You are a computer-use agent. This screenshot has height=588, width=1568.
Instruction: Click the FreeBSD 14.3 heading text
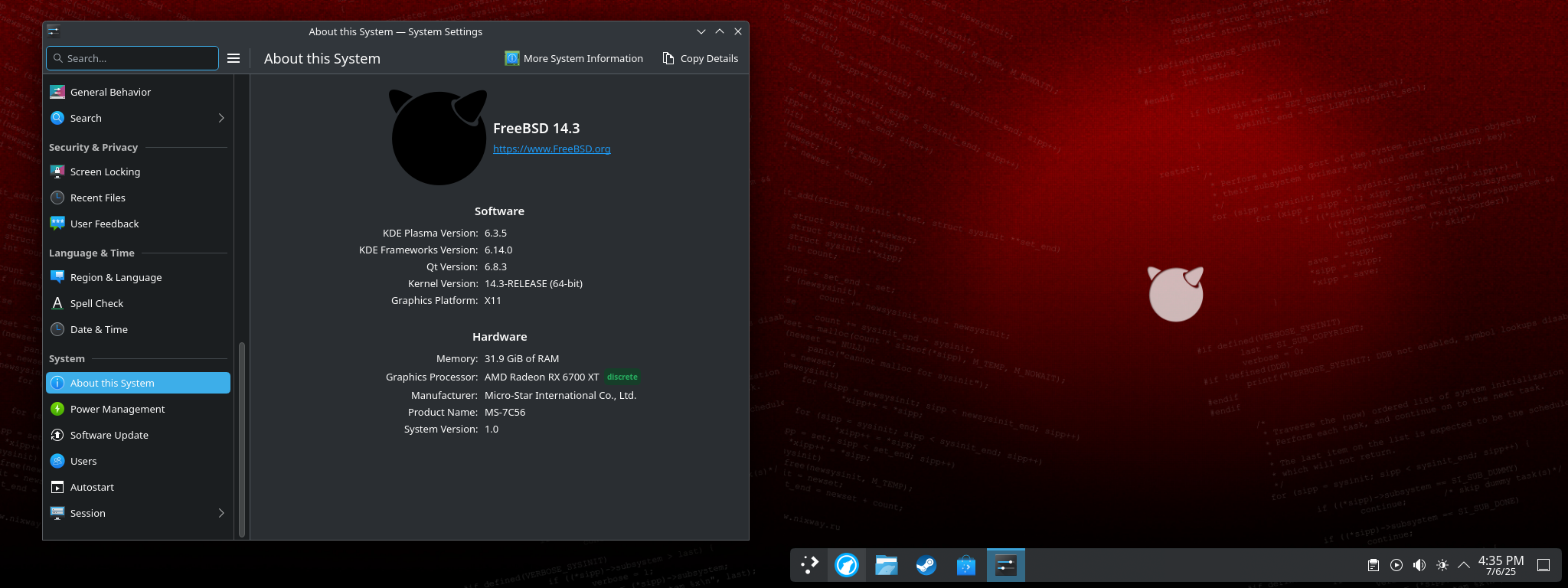click(x=537, y=128)
